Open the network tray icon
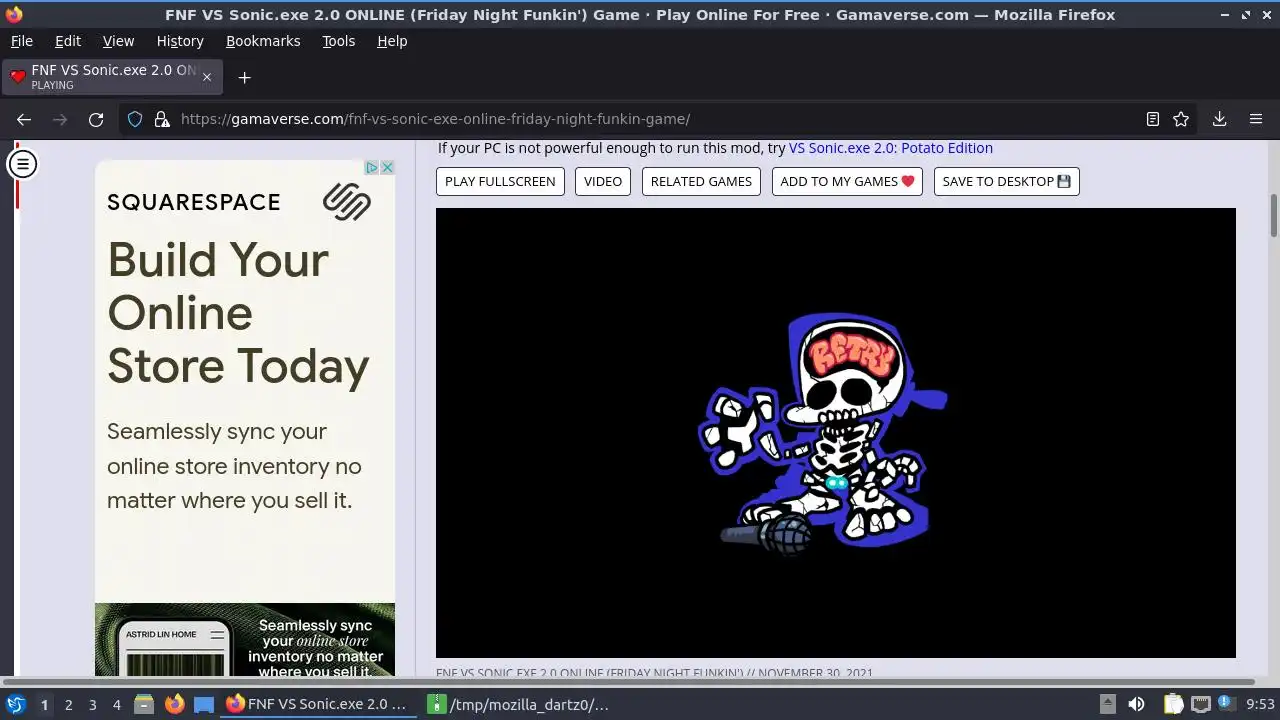Image resolution: width=1280 pixels, height=720 pixels. click(1201, 704)
